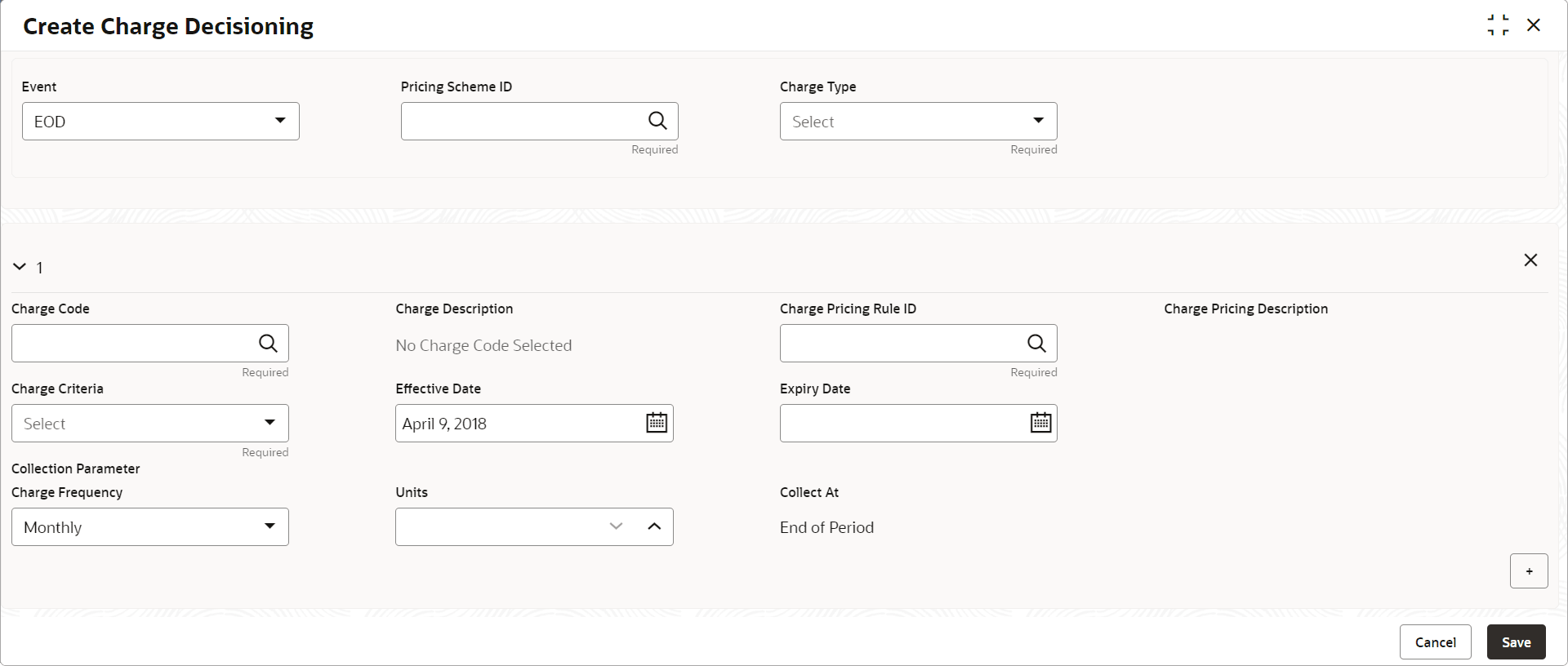
Task: Click the plus button to add row
Action: [x=1529, y=571]
